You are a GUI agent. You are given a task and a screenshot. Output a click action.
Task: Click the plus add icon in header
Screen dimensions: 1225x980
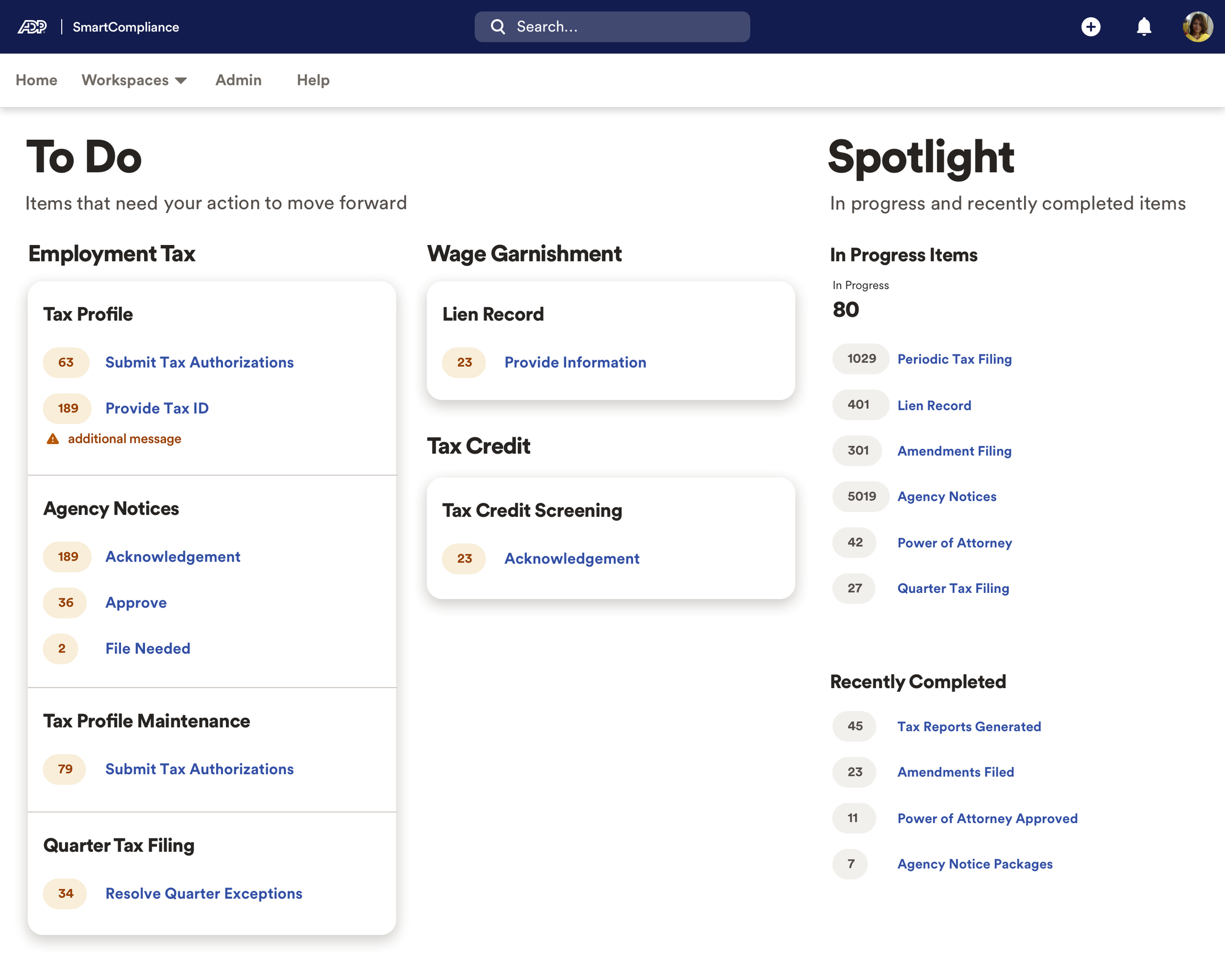tap(1090, 26)
